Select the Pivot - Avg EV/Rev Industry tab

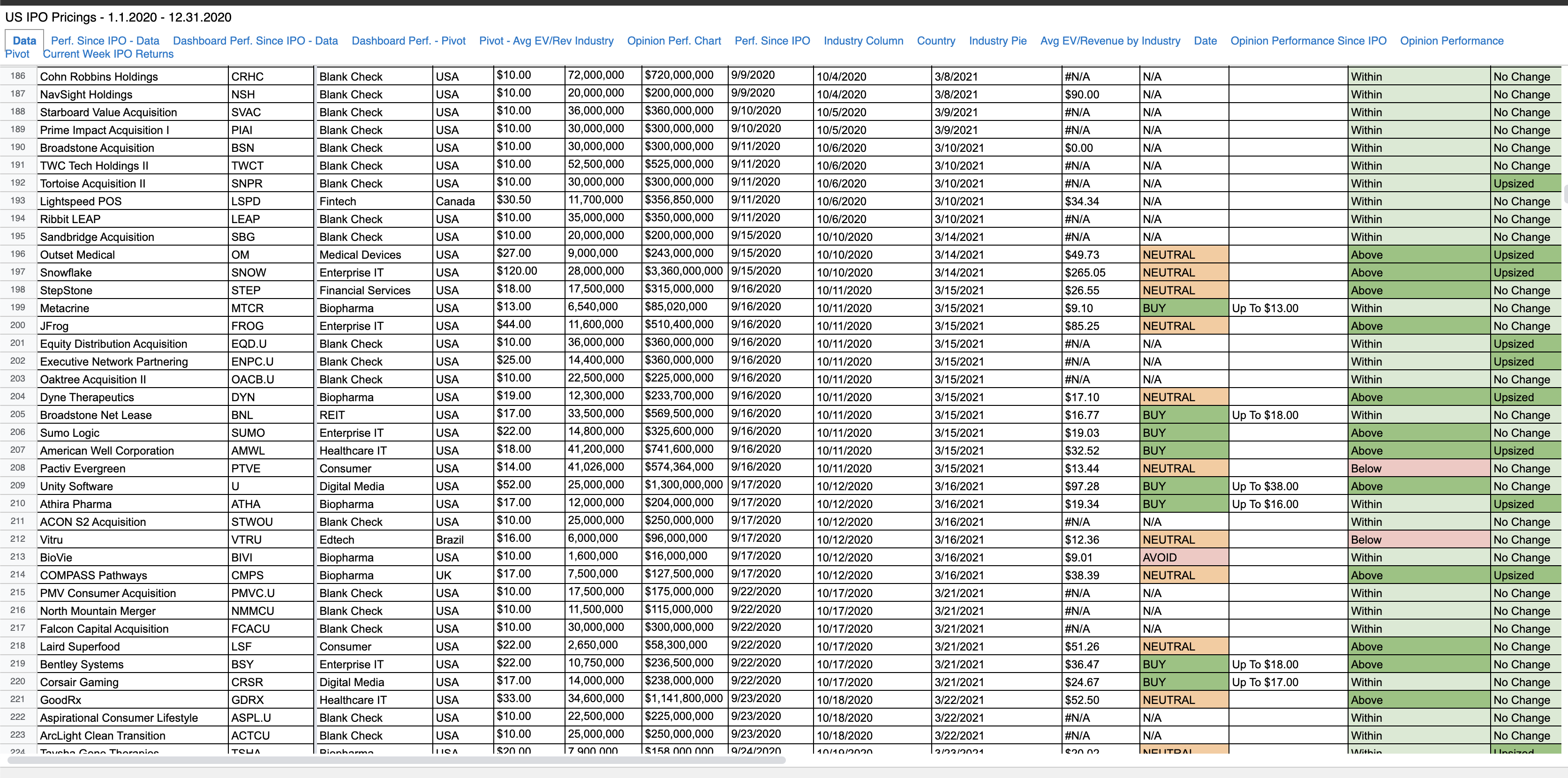coord(546,41)
